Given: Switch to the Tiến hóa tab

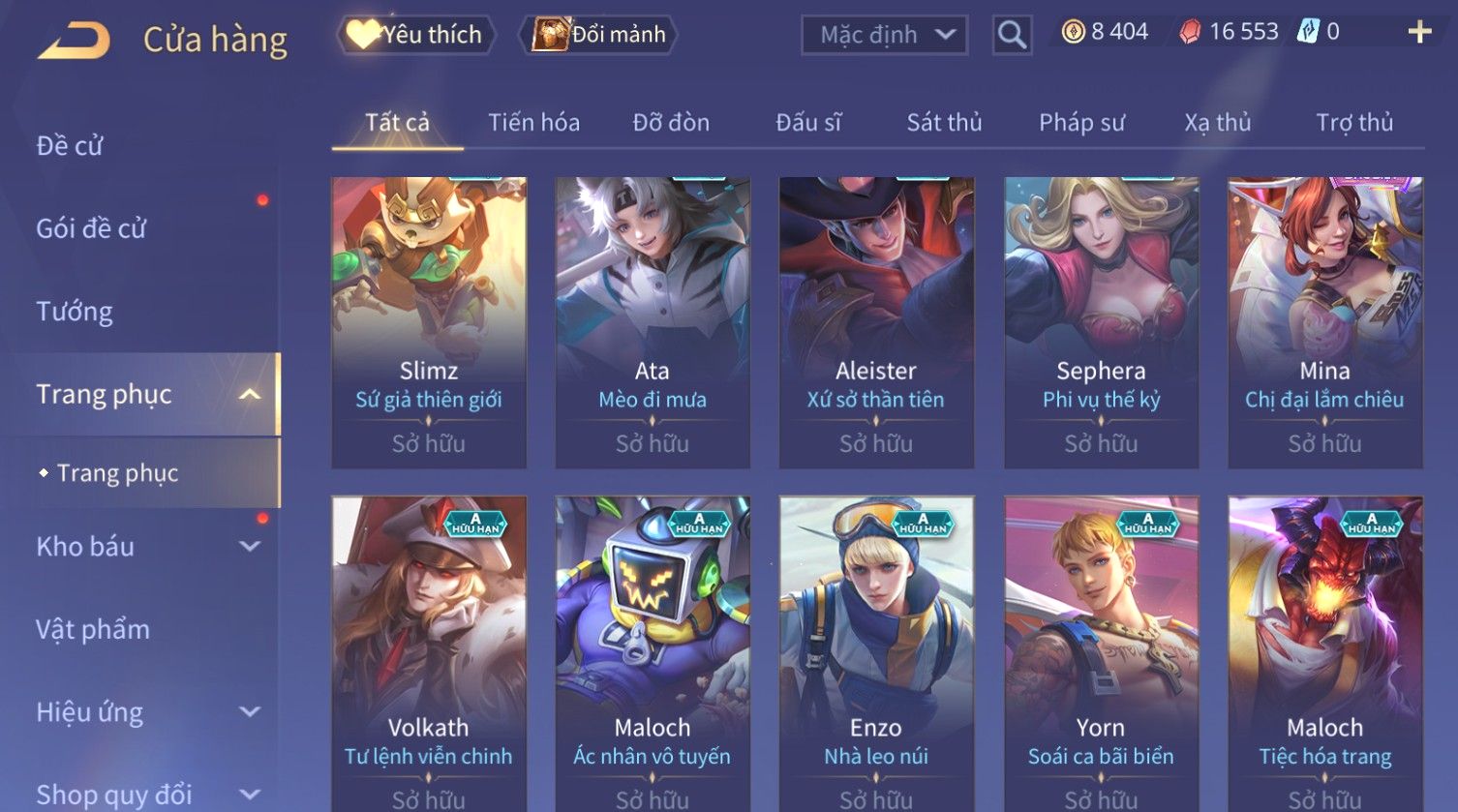Looking at the screenshot, I should tap(533, 123).
